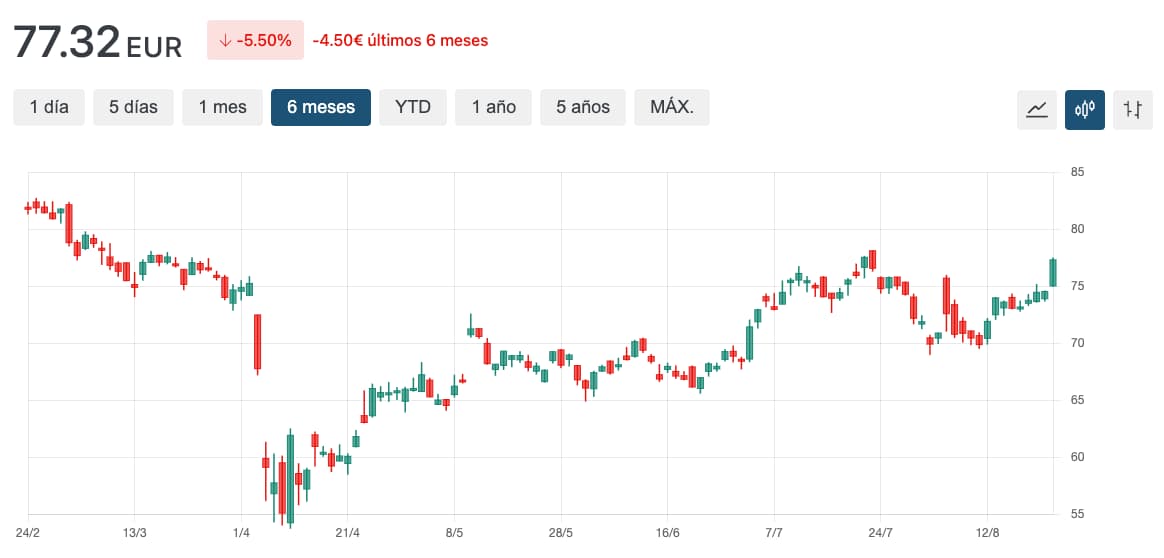The width and height of the screenshot is (1164, 558).
Task: Click the 85 price axis label
Action: 1078,172
